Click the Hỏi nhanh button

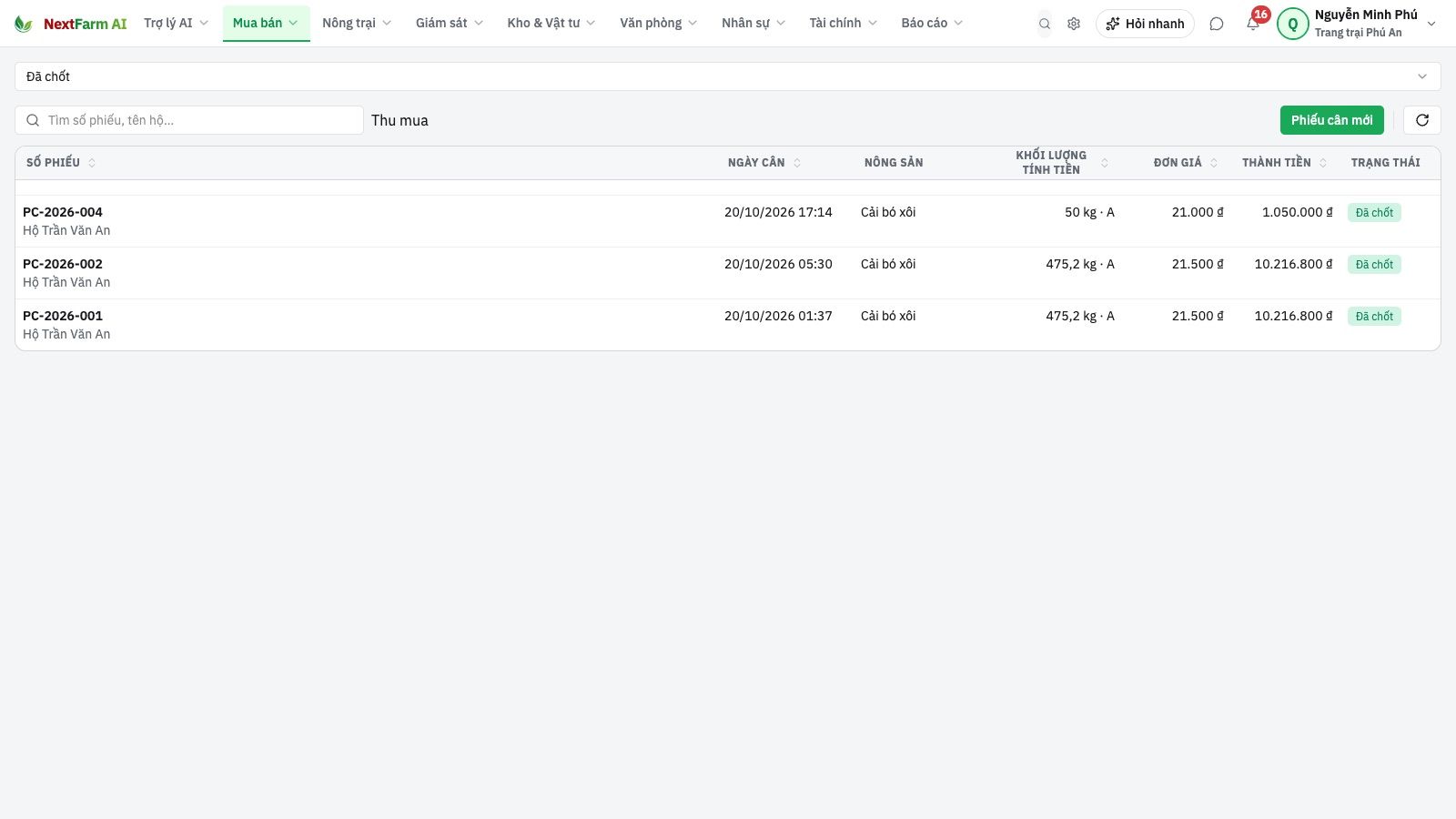click(x=1145, y=24)
